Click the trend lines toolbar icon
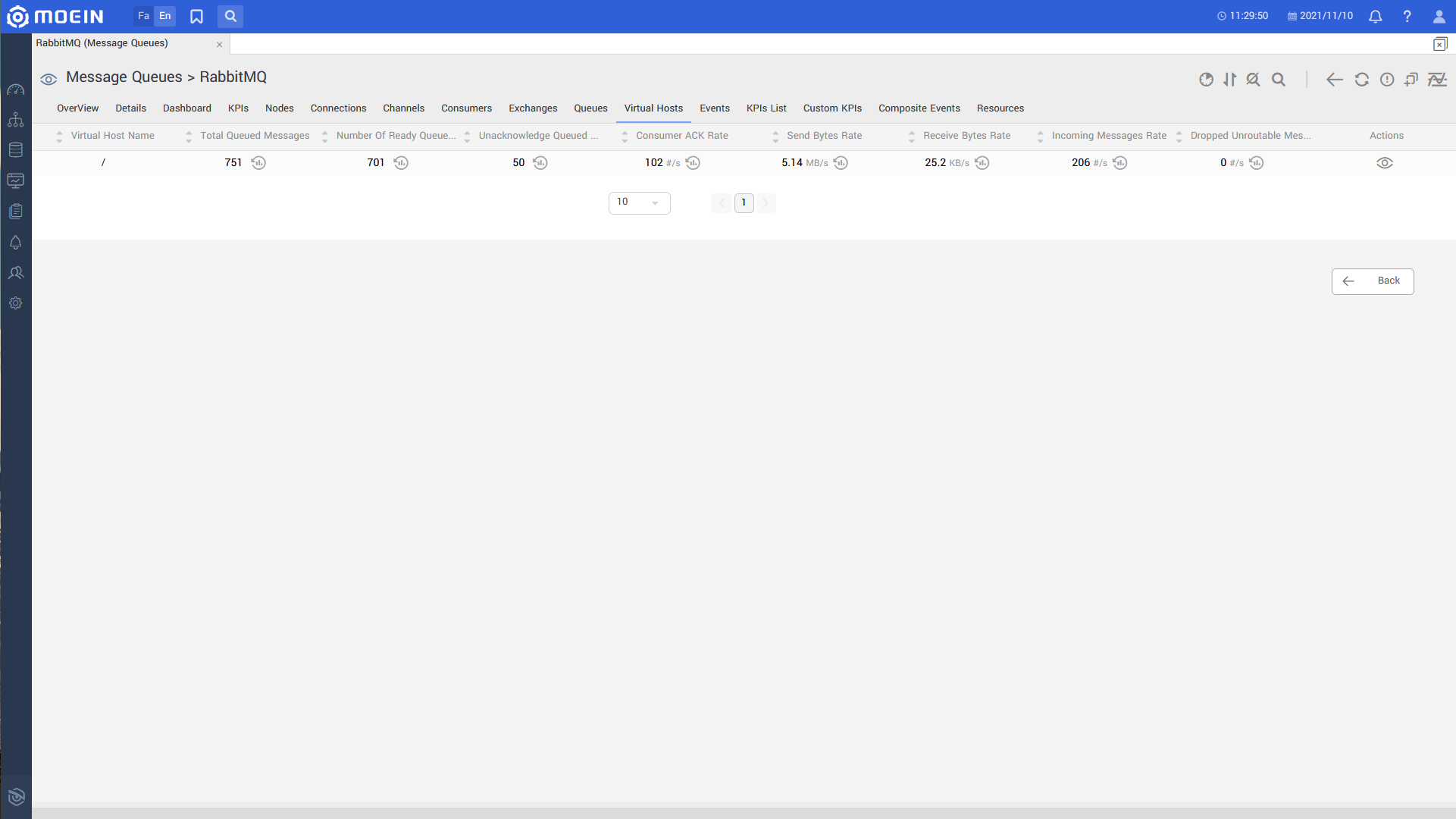The width and height of the screenshot is (1456, 819). point(1437,80)
